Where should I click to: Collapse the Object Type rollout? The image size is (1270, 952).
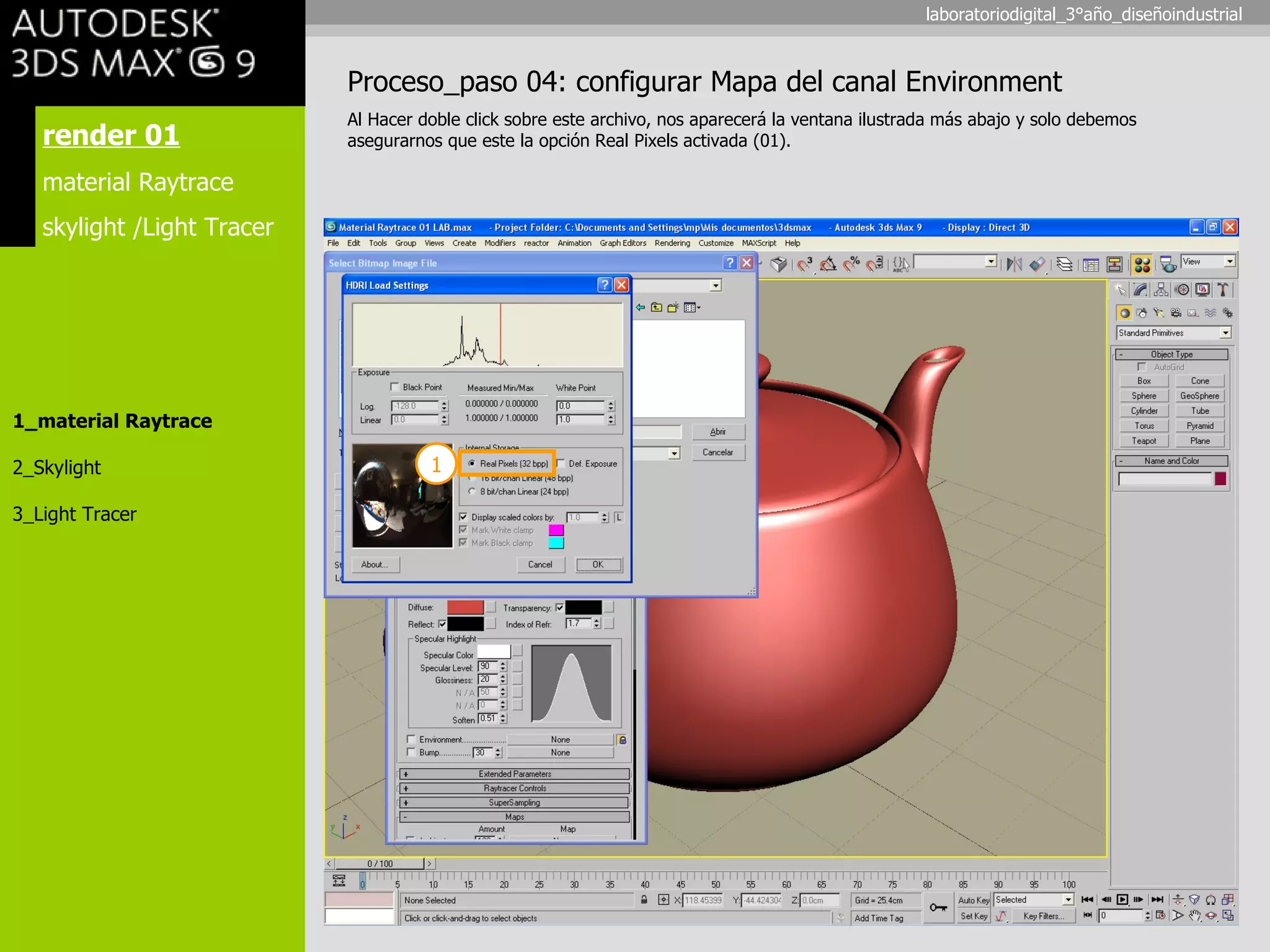tap(1171, 355)
